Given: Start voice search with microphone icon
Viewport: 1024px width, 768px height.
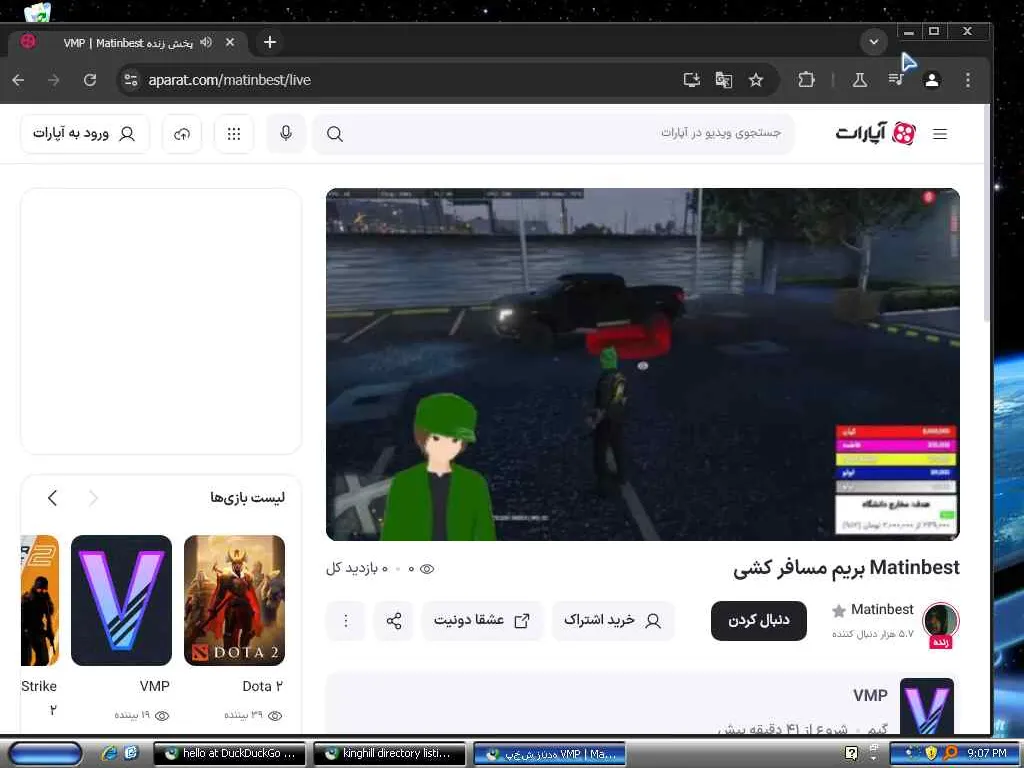Looking at the screenshot, I should [285, 133].
